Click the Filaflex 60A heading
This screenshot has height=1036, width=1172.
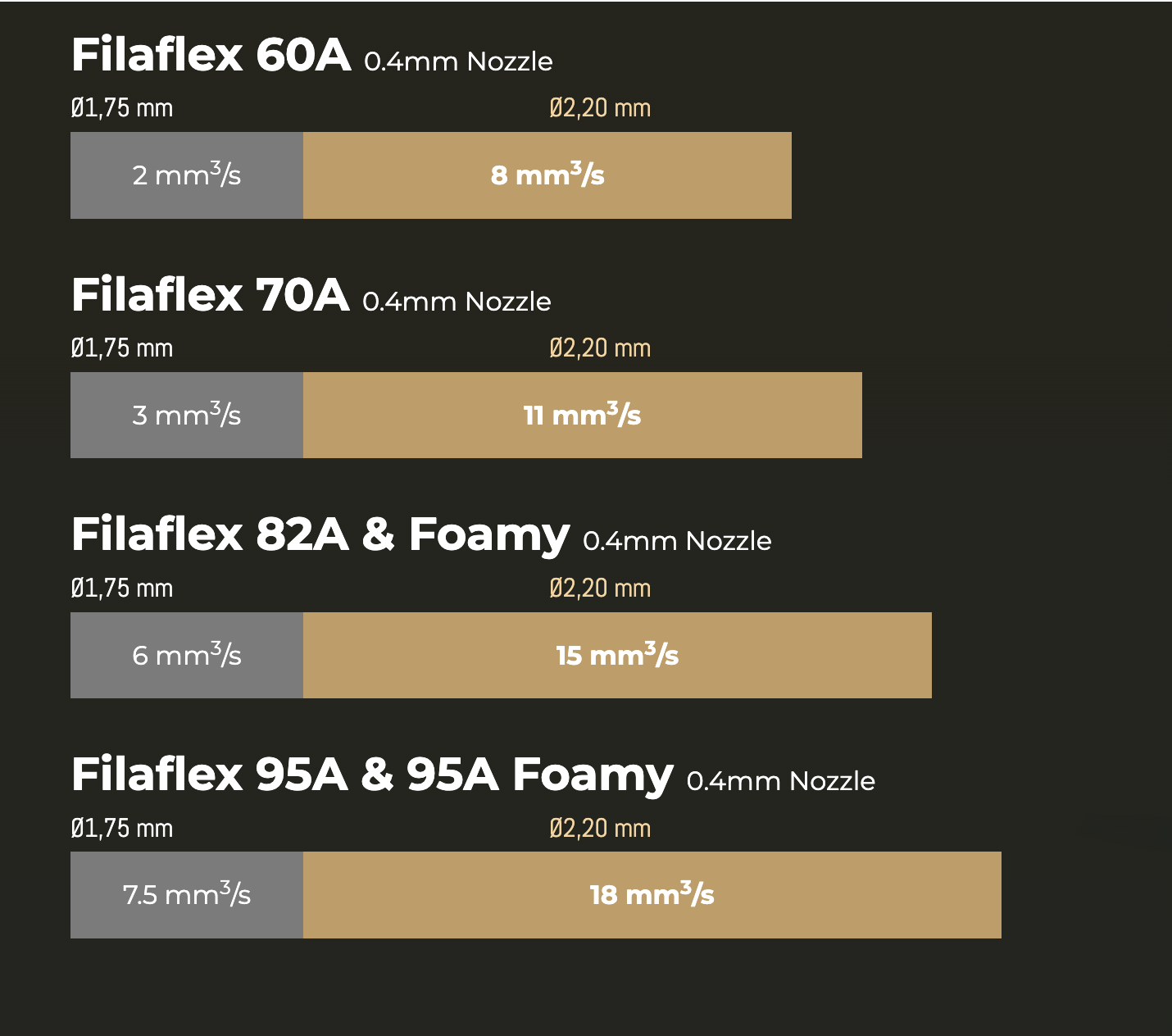coord(211,55)
